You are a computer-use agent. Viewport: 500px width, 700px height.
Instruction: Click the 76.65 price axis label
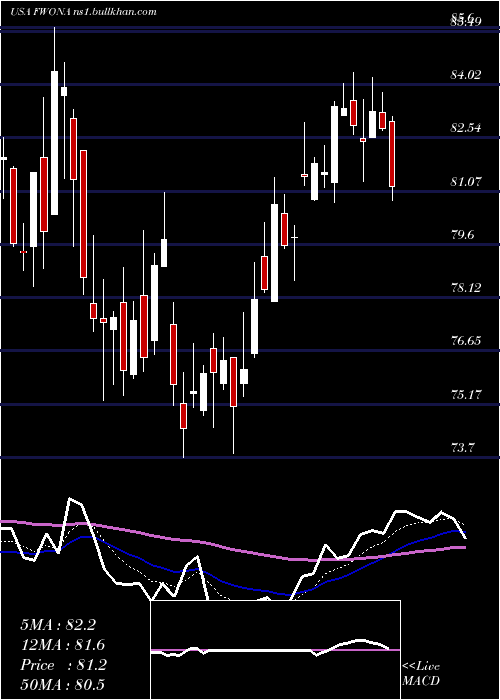coord(466,342)
